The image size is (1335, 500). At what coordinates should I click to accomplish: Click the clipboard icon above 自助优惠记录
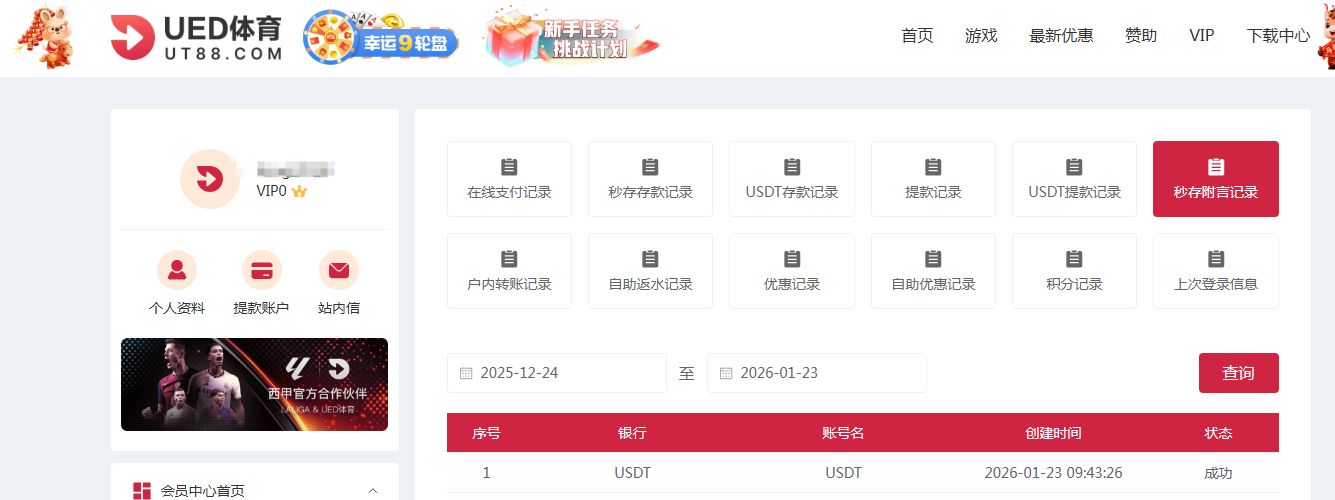point(933,259)
